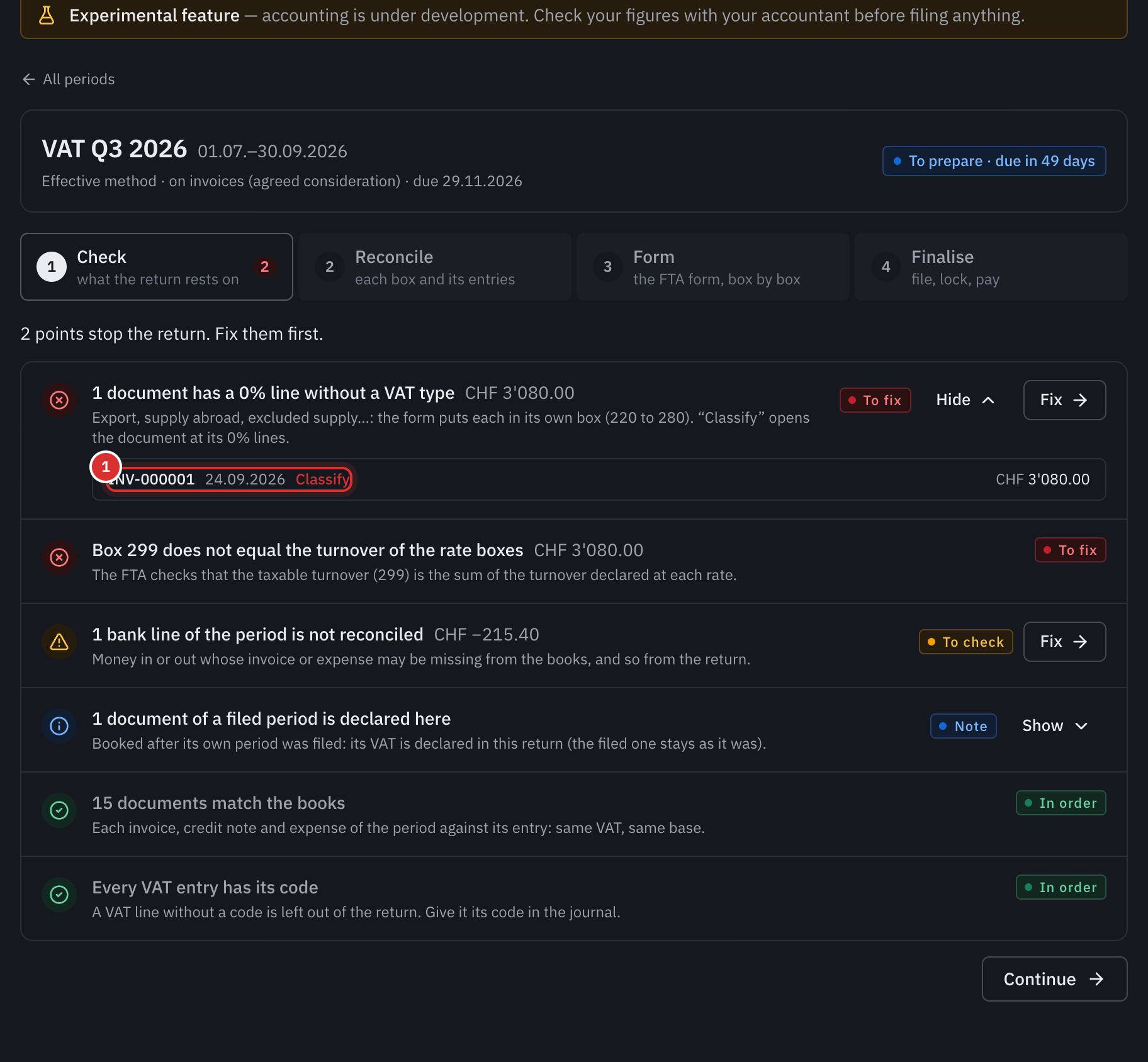This screenshot has width=1148, height=1062.
Task: Switch to the Reconcile step
Action: tap(435, 267)
